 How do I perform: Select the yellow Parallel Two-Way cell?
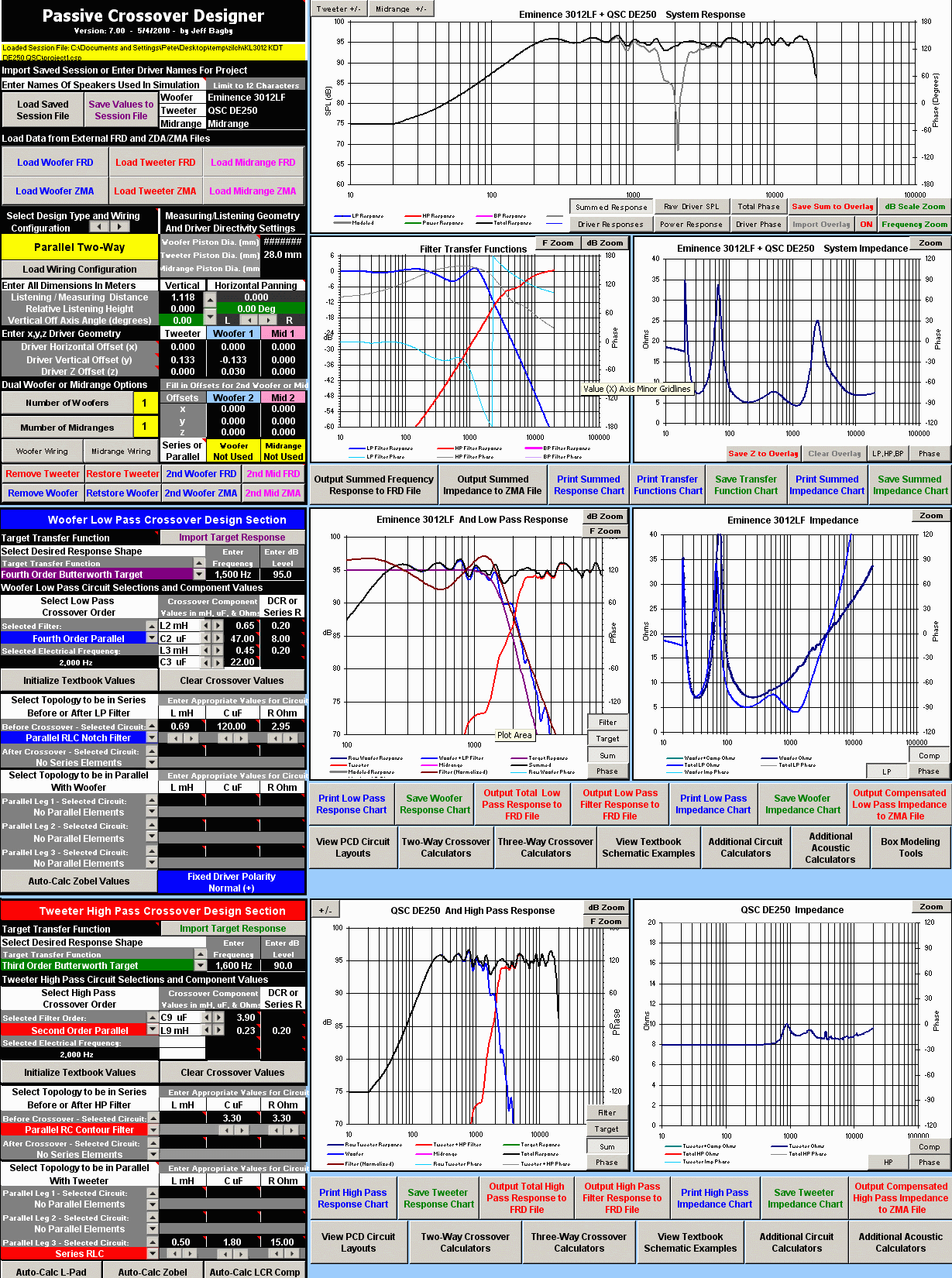[79, 247]
